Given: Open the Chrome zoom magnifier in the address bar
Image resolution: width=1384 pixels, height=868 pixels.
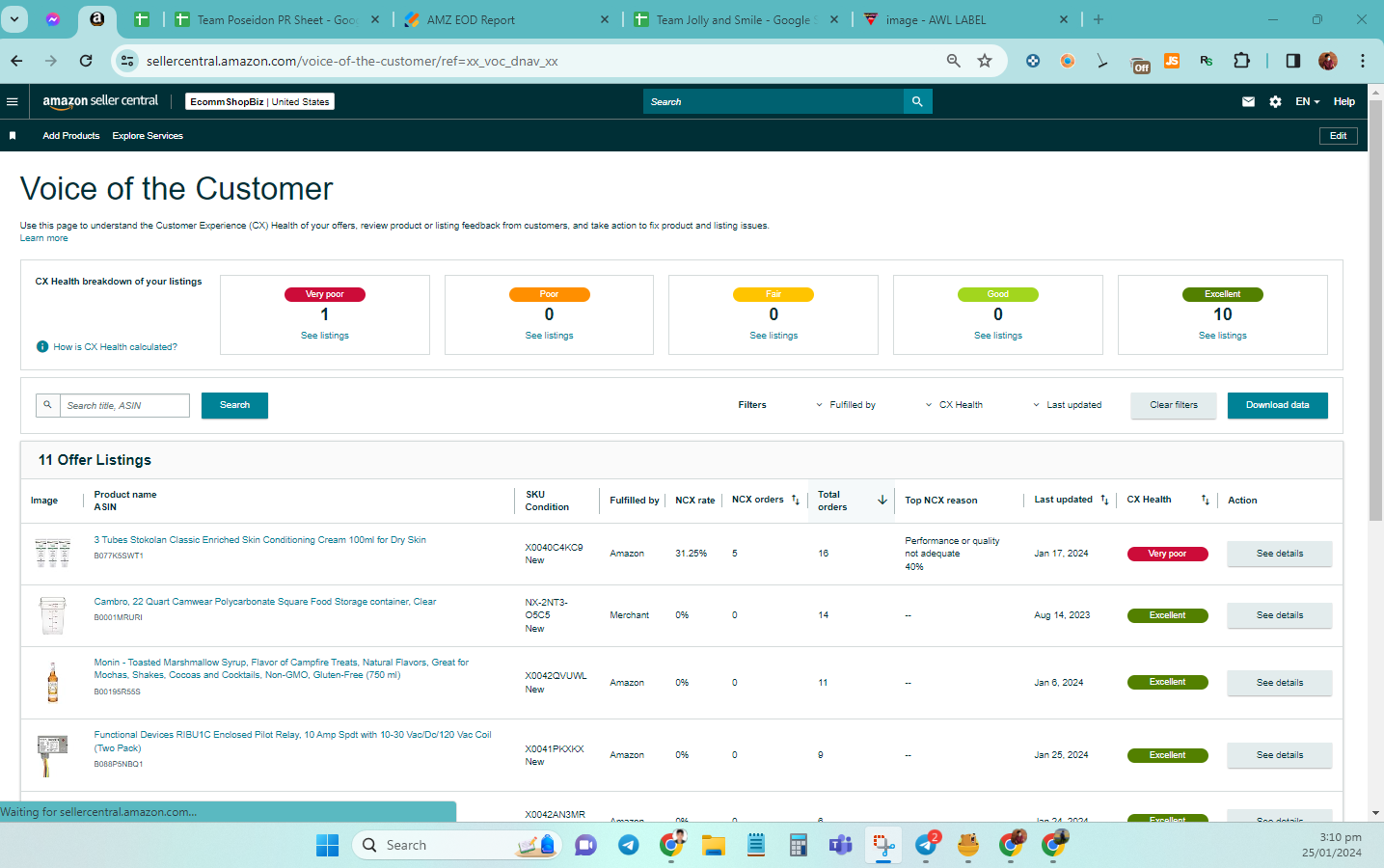Looking at the screenshot, I should [953, 61].
